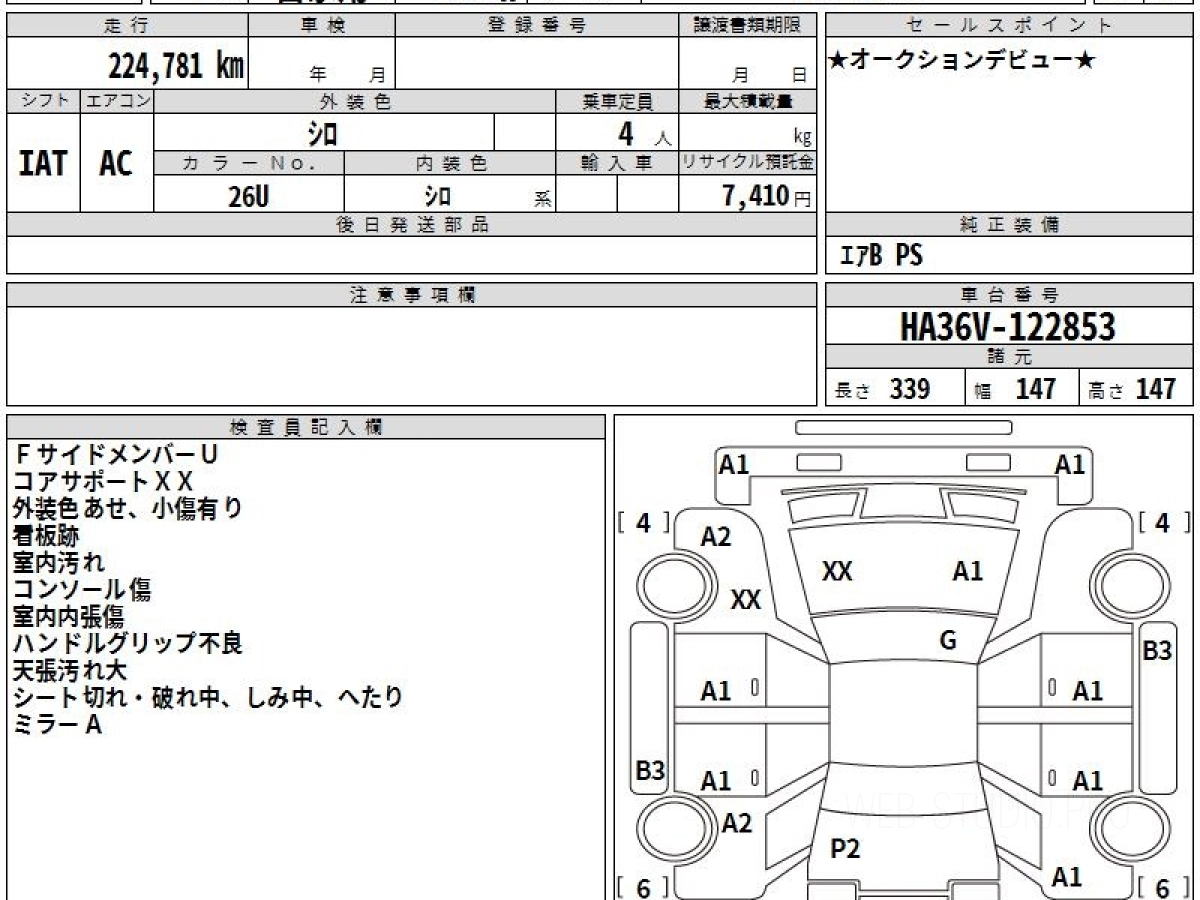Viewport: 1200px width, 900px height.
Task: Select the note コアサポートＸＸ
Action: tap(103, 481)
